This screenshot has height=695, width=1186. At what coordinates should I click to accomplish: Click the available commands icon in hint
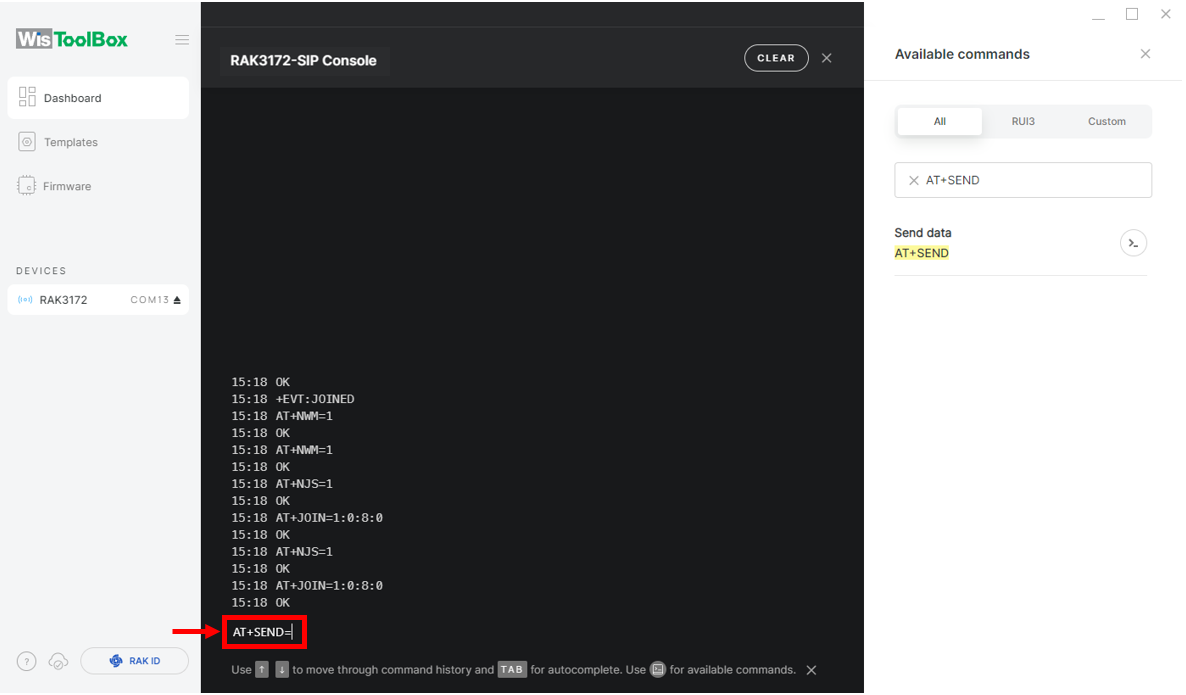(x=658, y=669)
